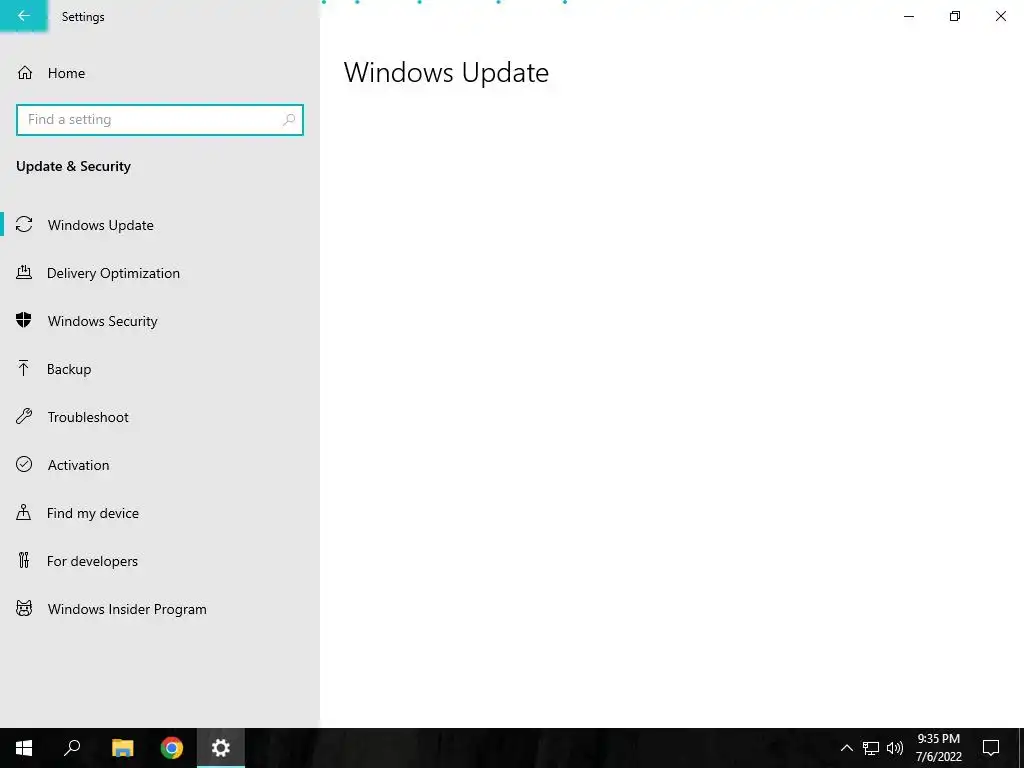Open Find my device settings
This screenshot has width=1024, height=768.
coord(160,513)
